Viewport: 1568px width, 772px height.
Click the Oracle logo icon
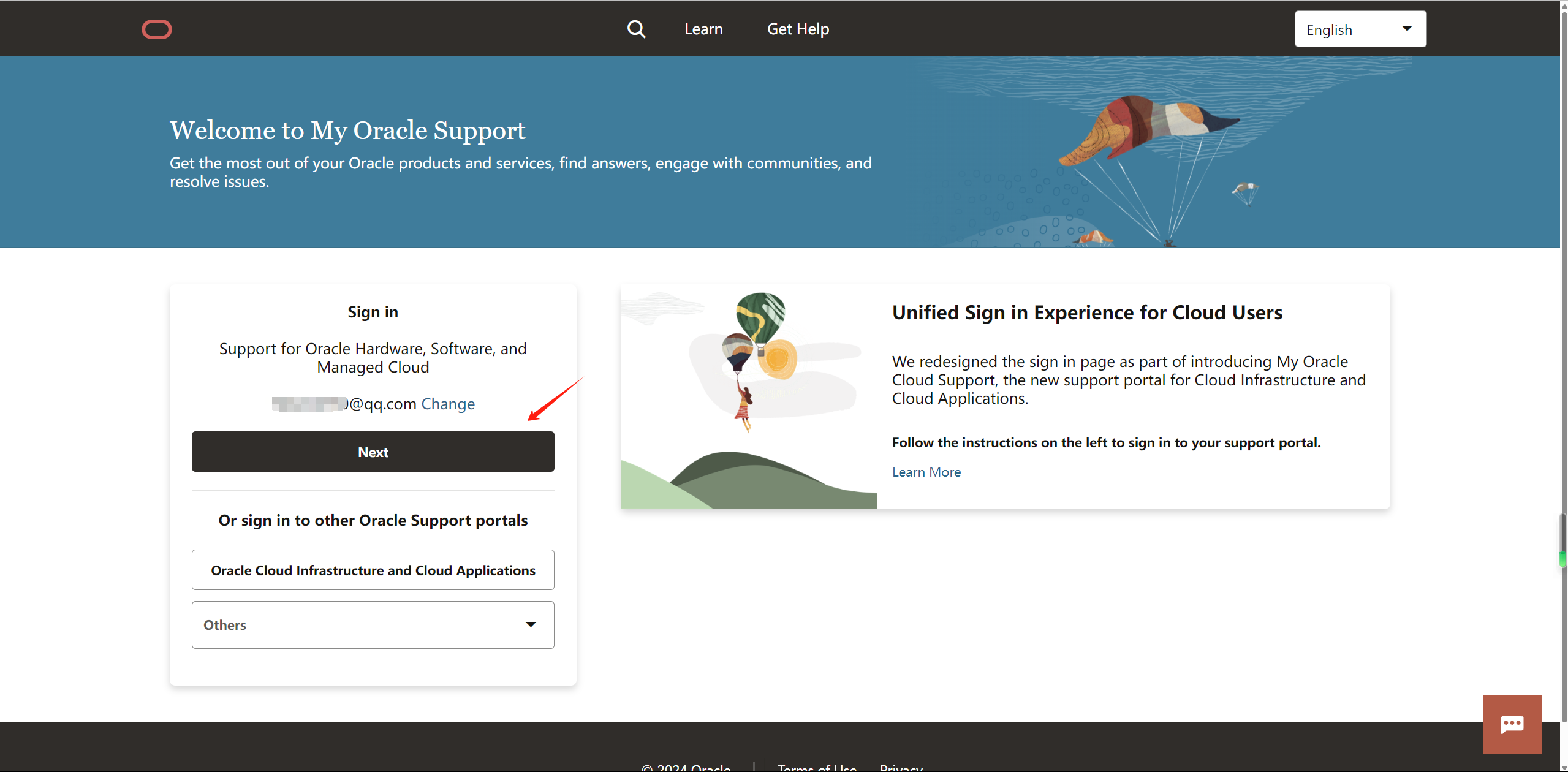[x=157, y=29]
